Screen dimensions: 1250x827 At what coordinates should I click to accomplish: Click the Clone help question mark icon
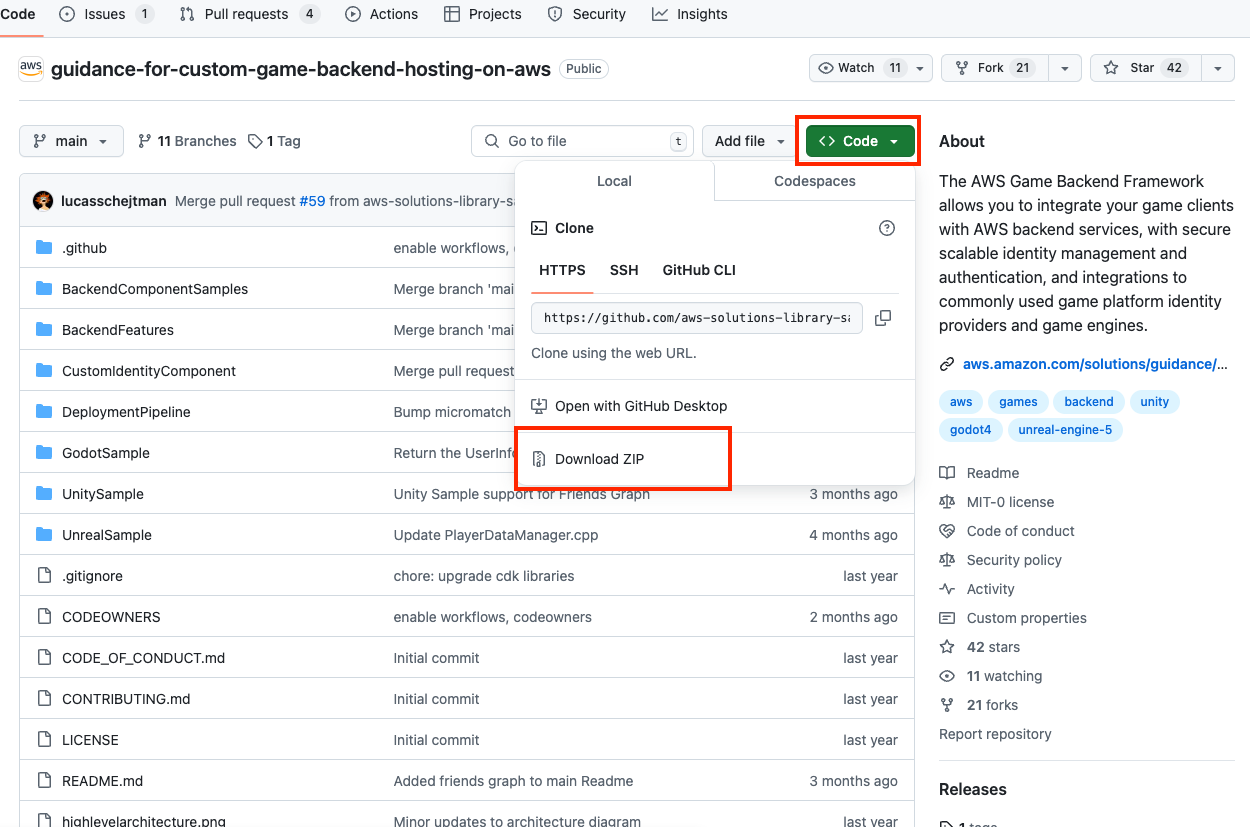point(886,228)
